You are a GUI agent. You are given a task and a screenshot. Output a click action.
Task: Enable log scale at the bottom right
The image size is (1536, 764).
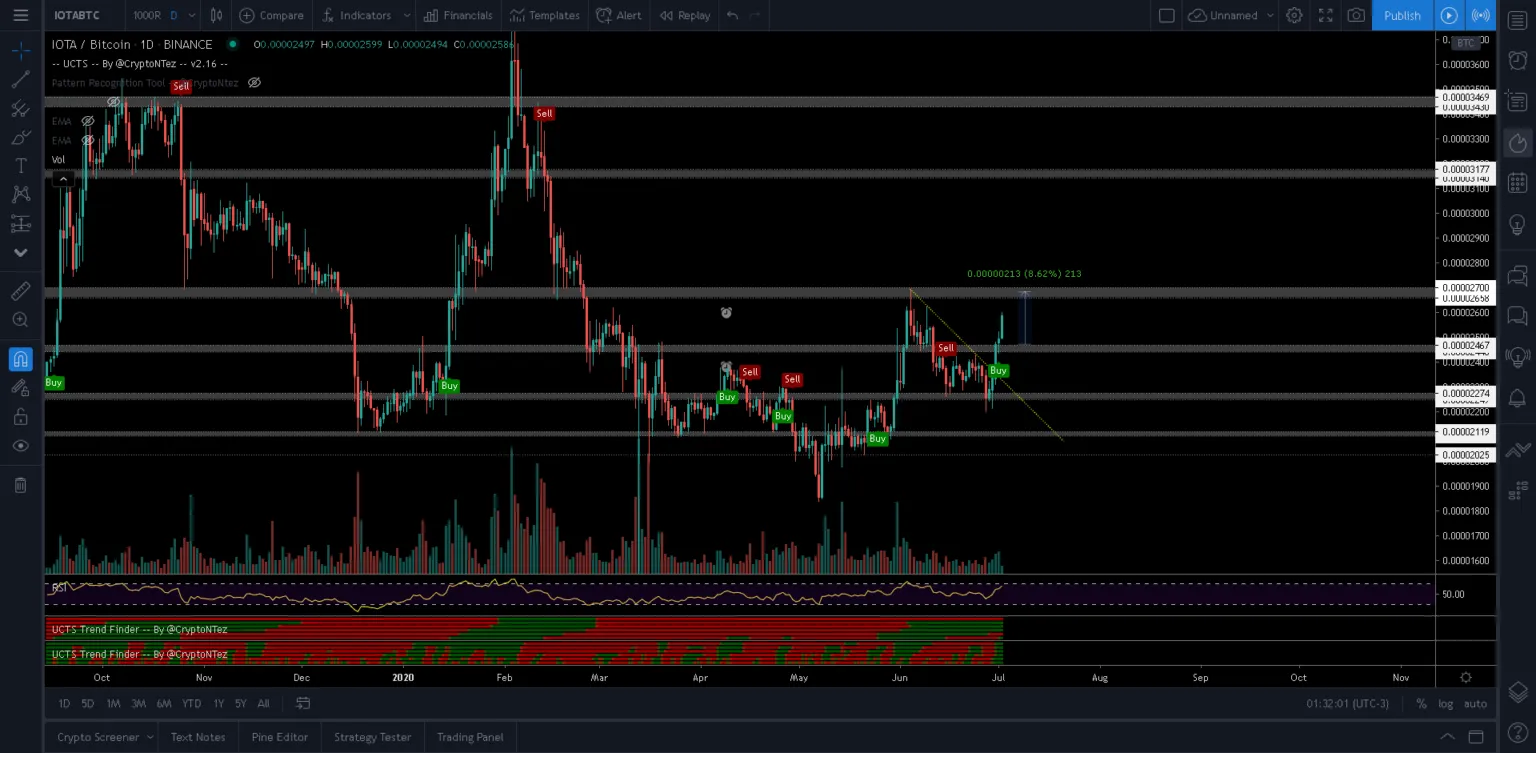1445,703
